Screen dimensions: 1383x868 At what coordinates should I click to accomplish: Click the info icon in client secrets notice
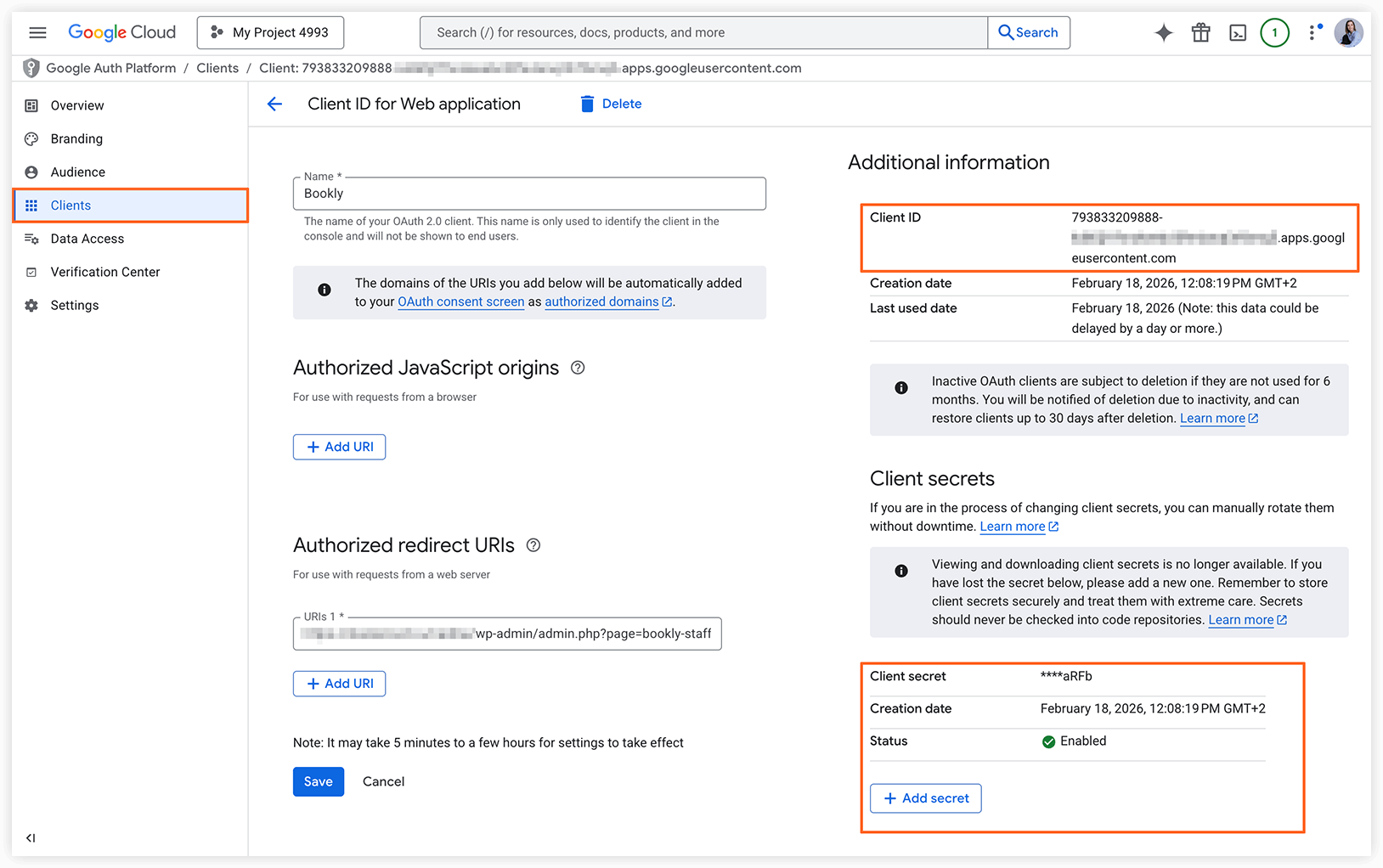point(901,571)
